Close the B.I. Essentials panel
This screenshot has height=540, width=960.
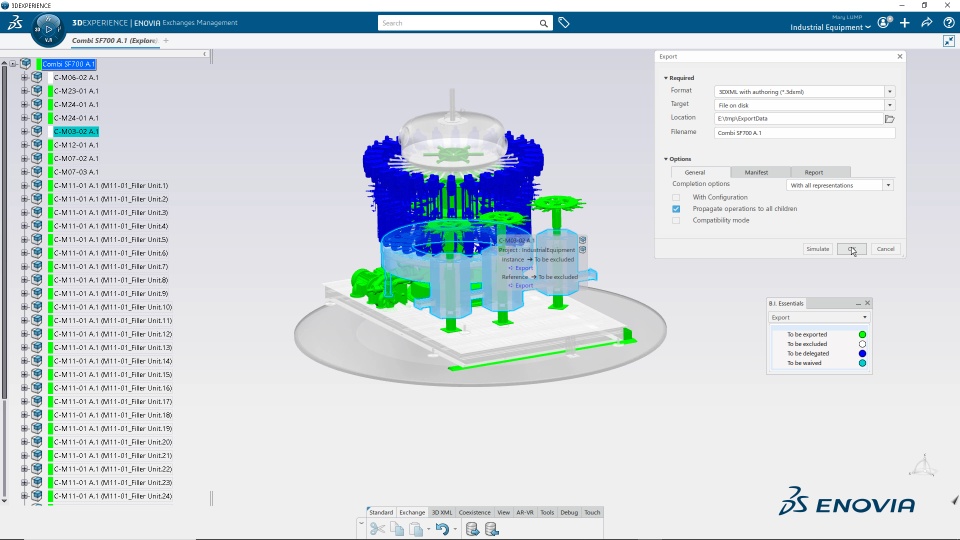coord(867,303)
